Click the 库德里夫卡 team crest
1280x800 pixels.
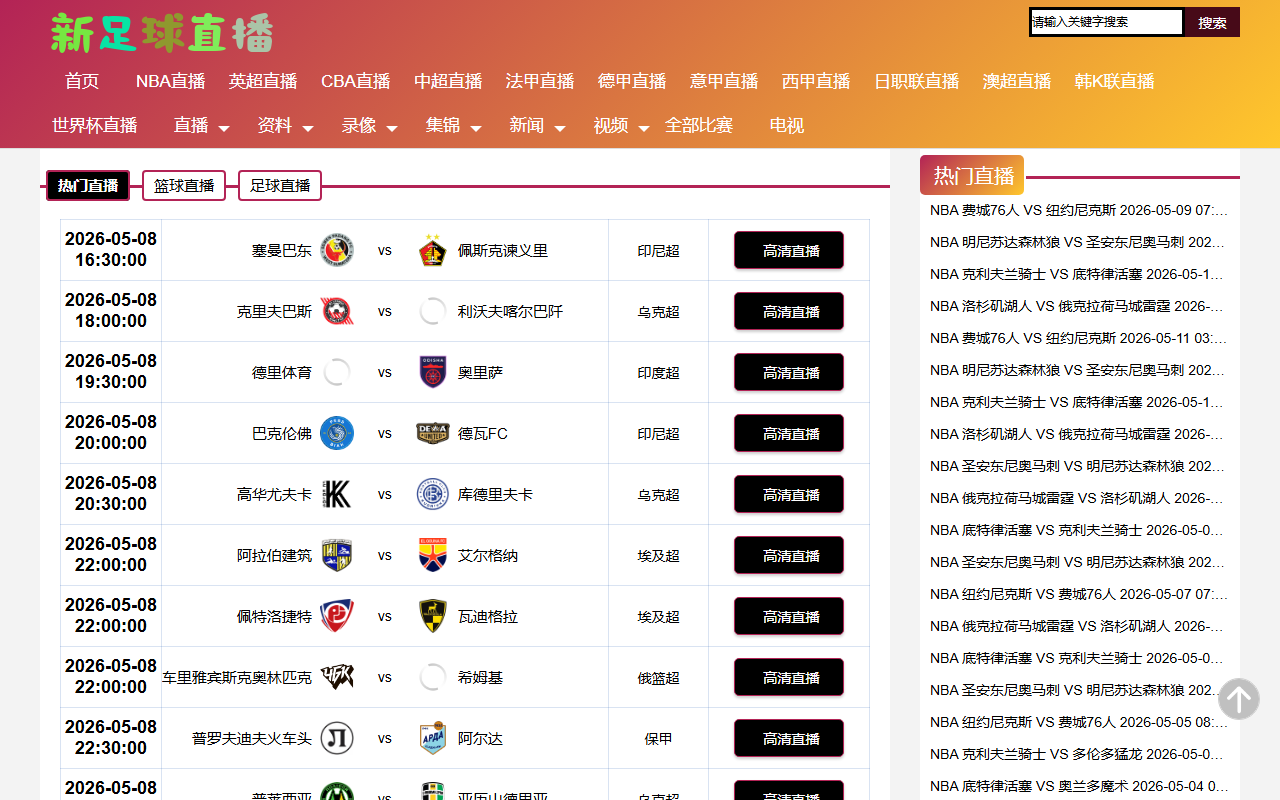(433, 494)
